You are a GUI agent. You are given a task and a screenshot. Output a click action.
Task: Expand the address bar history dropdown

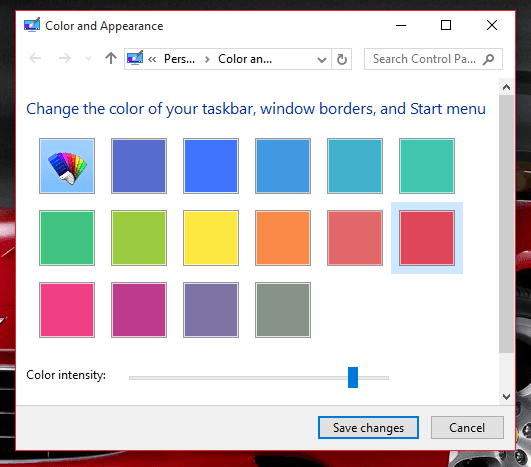322,60
